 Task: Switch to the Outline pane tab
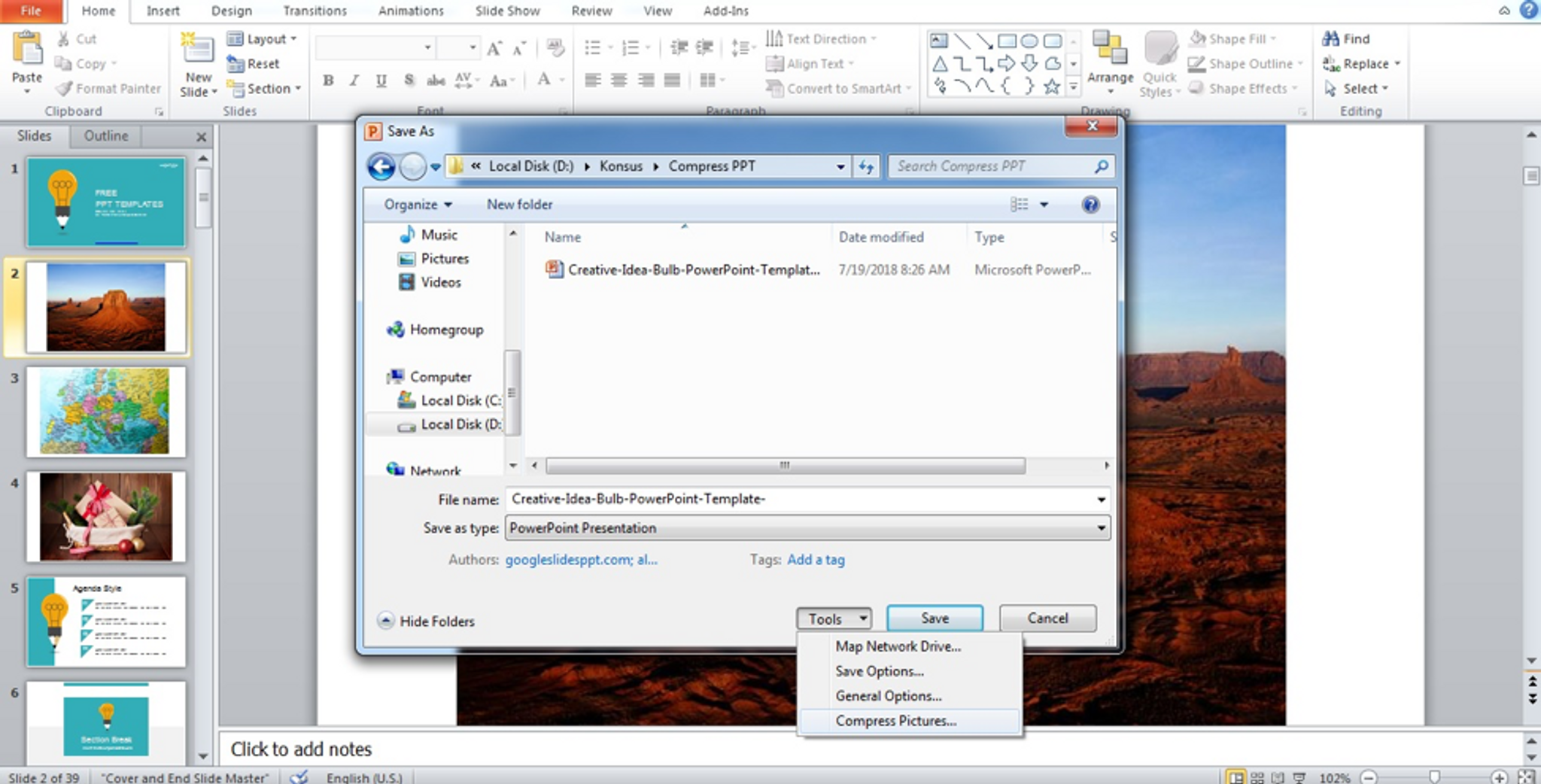pyautogui.click(x=105, y=136)
